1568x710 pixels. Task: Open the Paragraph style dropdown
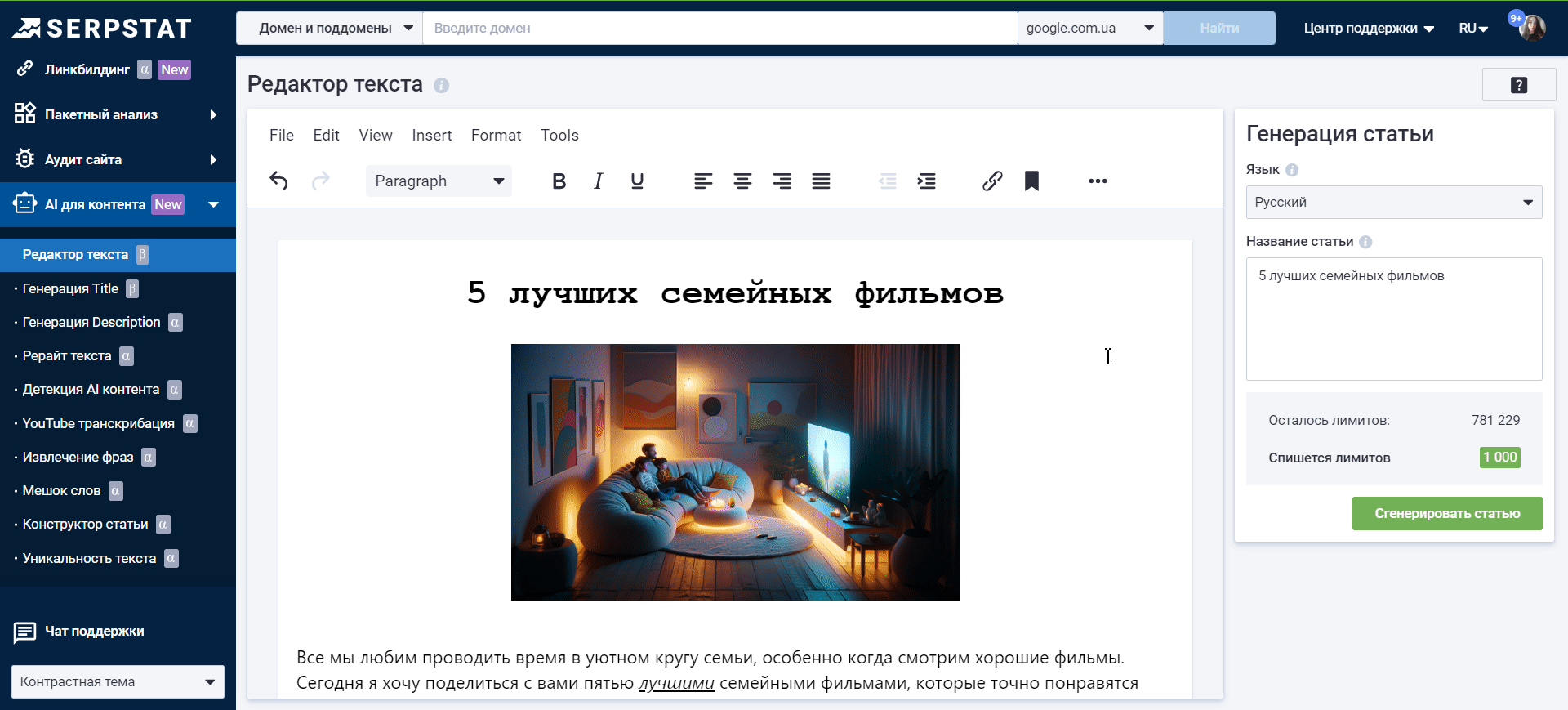pos(439,181)
